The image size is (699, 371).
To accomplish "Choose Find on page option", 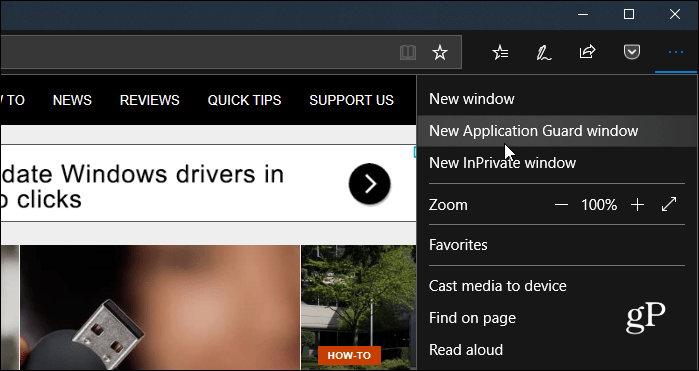I will click(557, 318).
